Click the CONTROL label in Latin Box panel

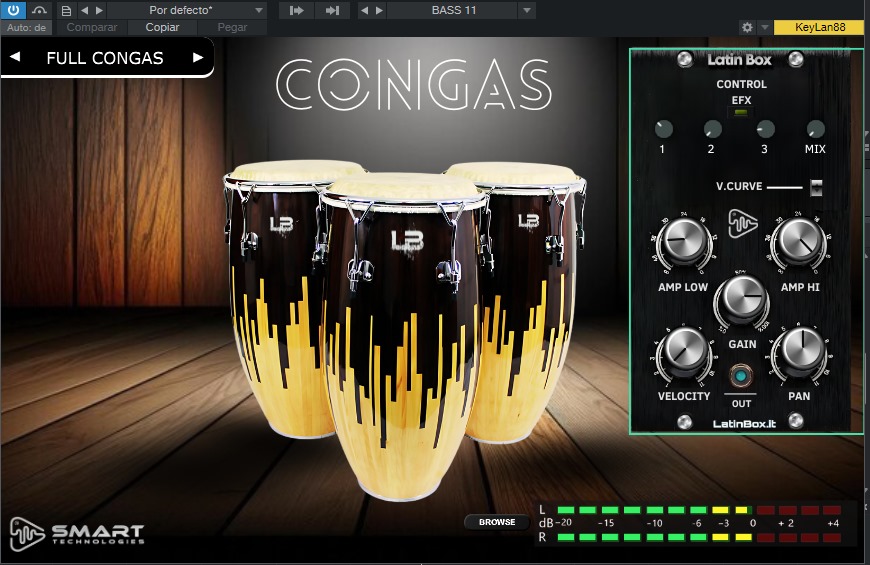pos(741,84)
